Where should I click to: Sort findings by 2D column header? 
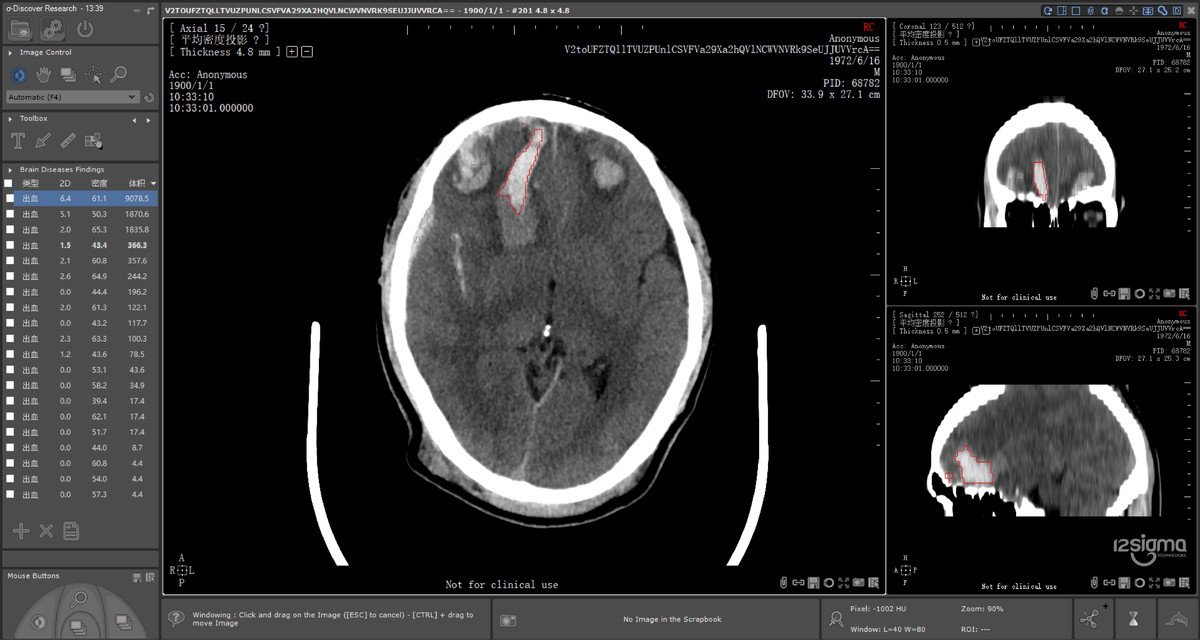[65, 184]
